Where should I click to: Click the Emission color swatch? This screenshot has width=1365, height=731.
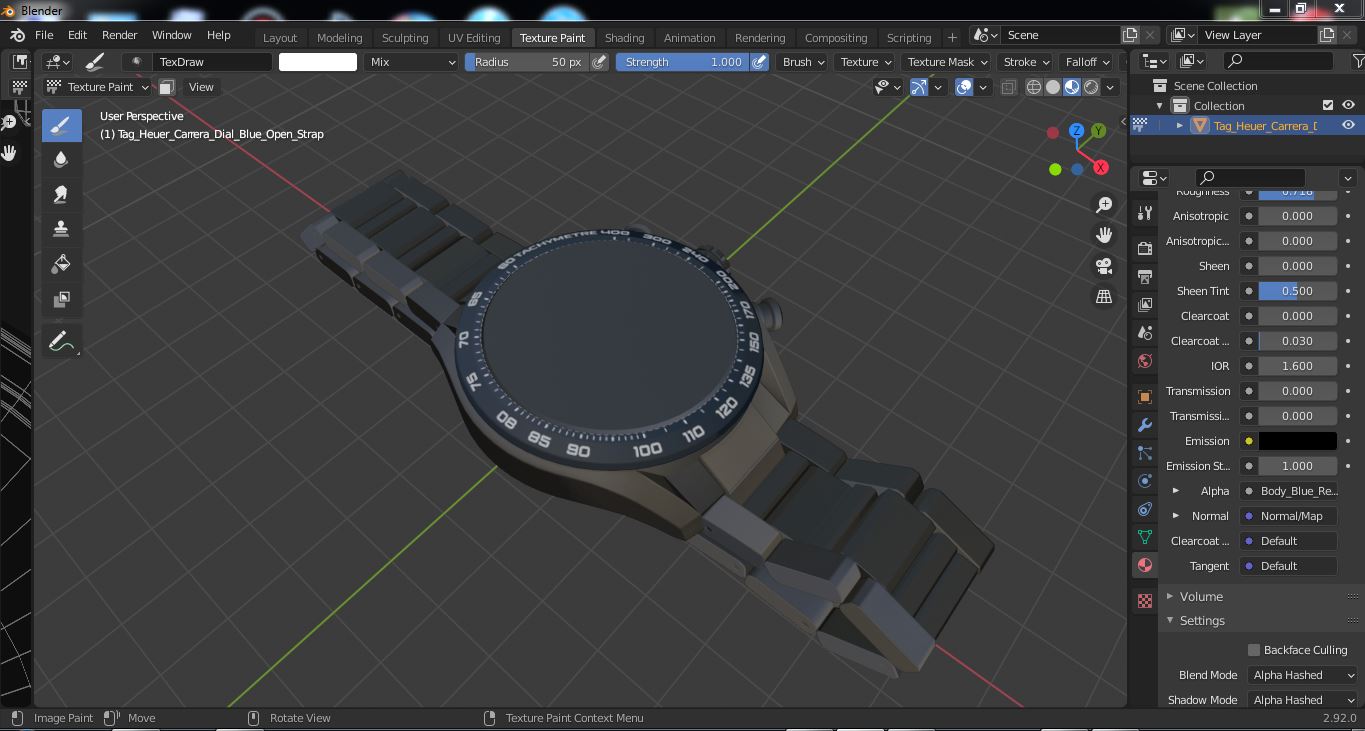click(x=1297, y=441)
